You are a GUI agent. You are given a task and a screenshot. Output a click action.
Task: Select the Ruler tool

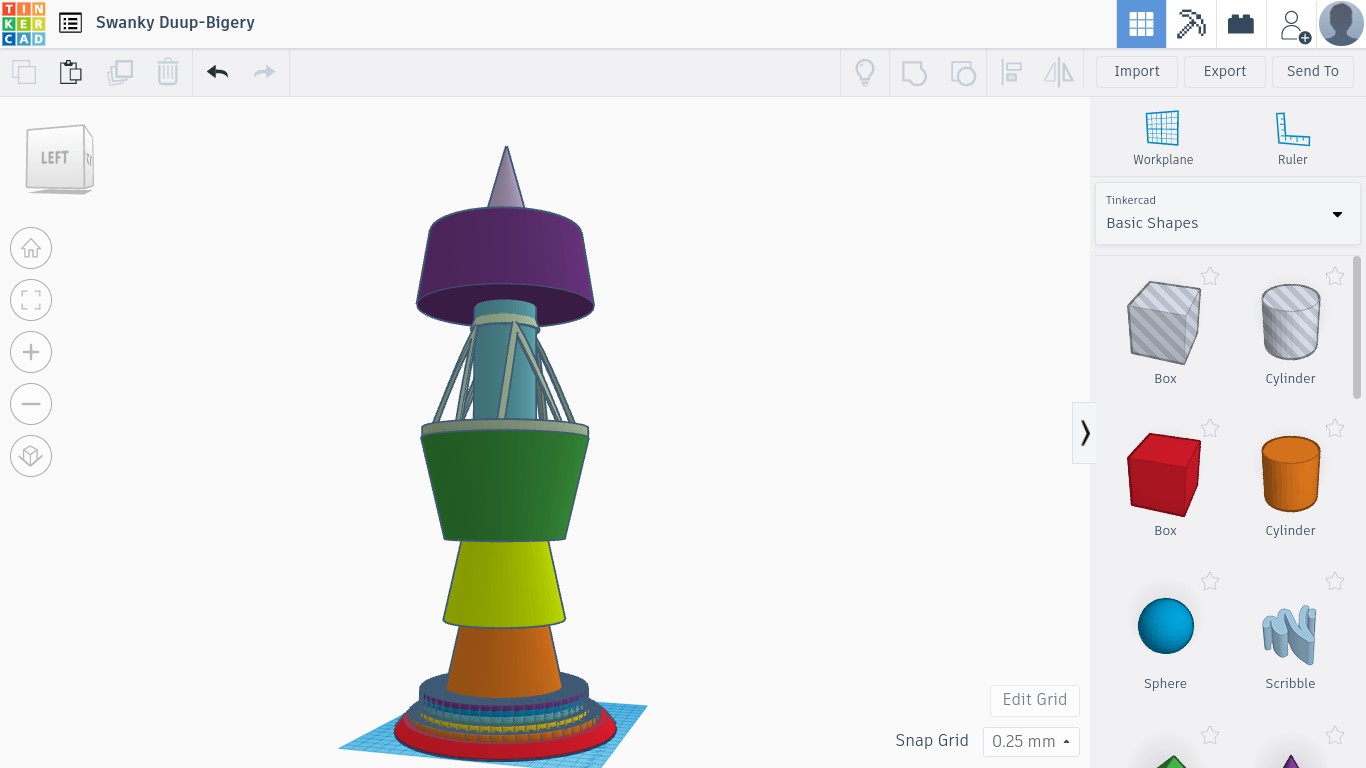[1292, 137]
